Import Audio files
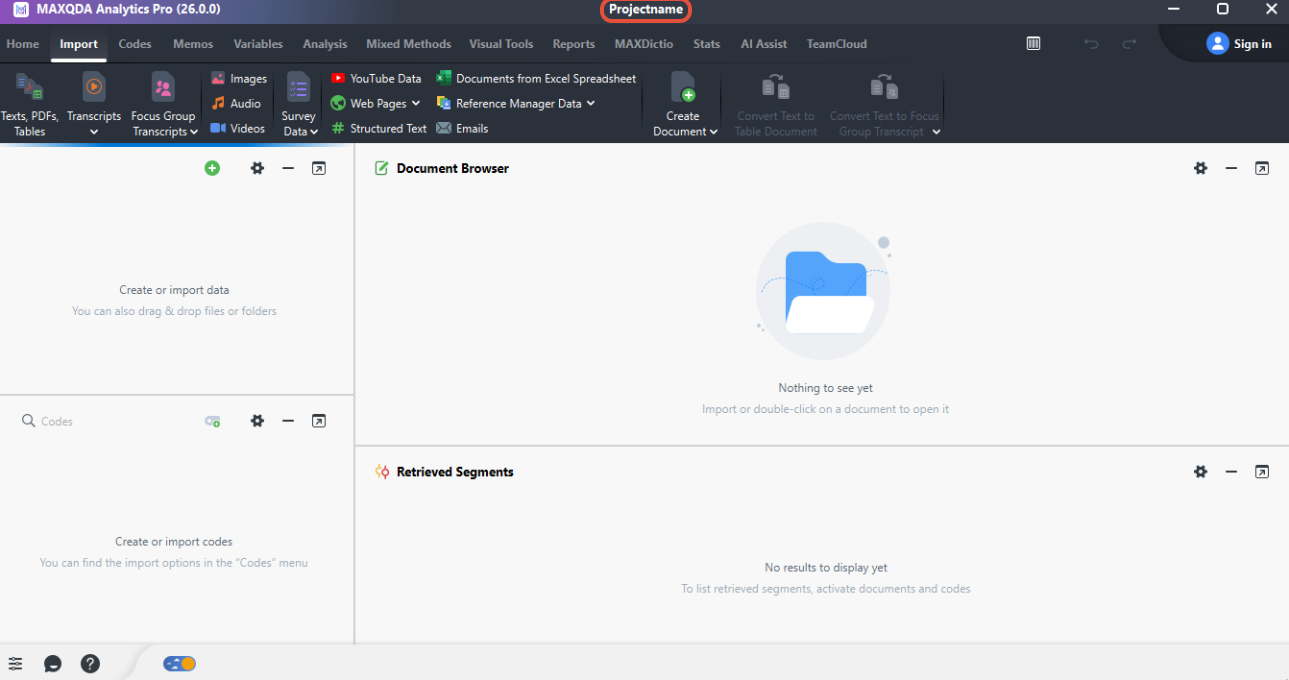The width and height of the screenshot is (1289, 680). [236, 104]
